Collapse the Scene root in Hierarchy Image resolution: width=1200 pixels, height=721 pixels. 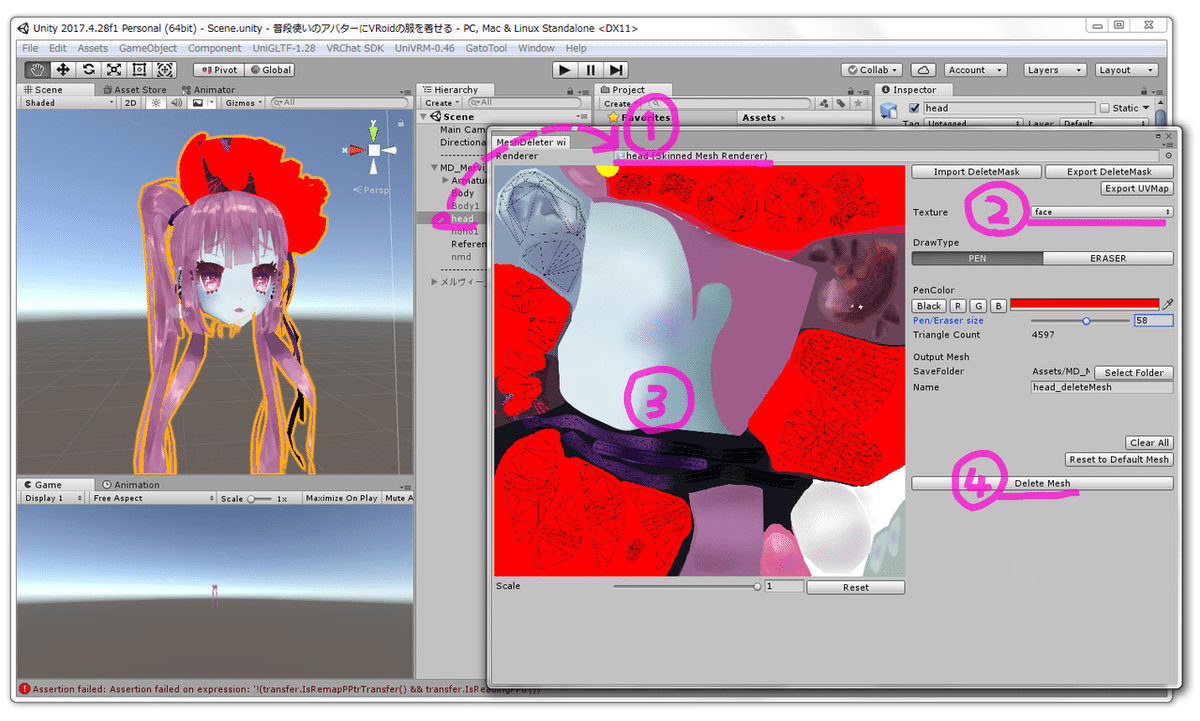click(x=424, y=117)
